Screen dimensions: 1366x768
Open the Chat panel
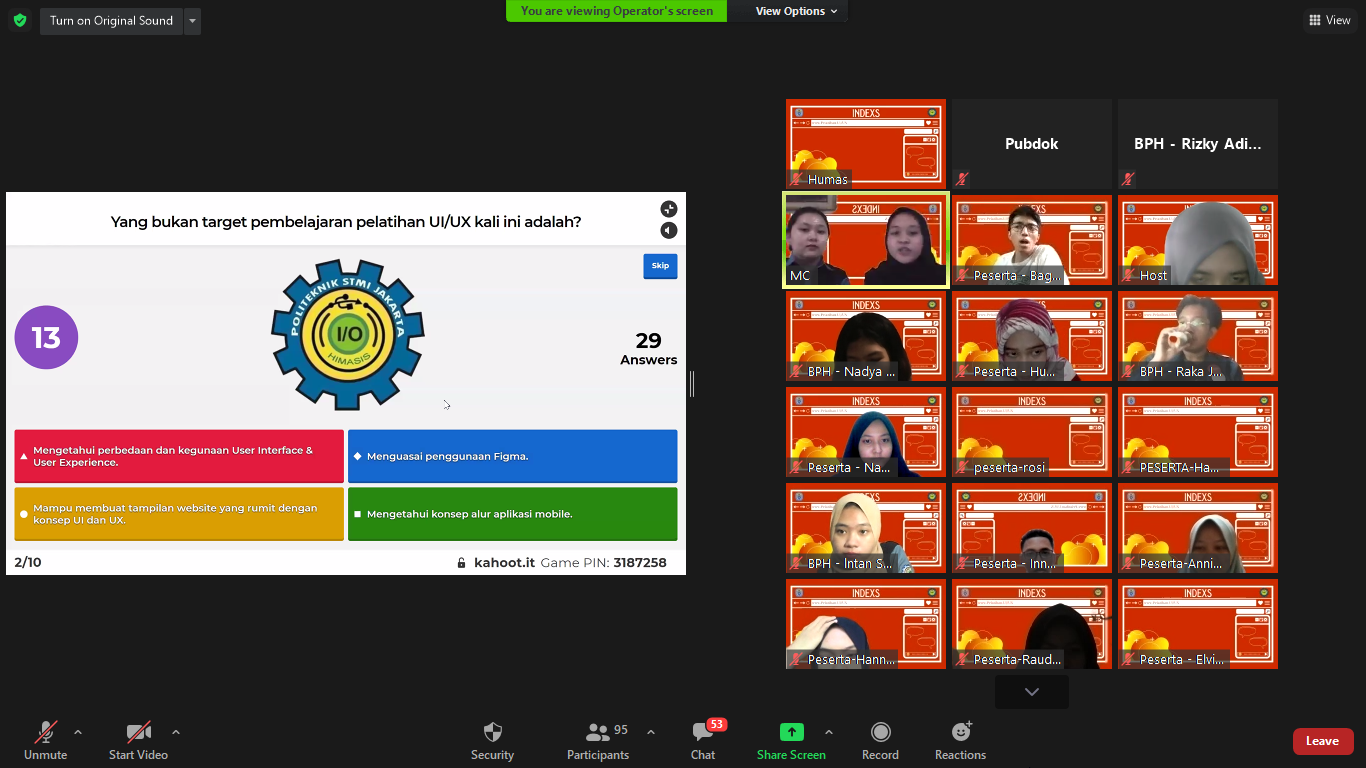(x=703, y=741)
